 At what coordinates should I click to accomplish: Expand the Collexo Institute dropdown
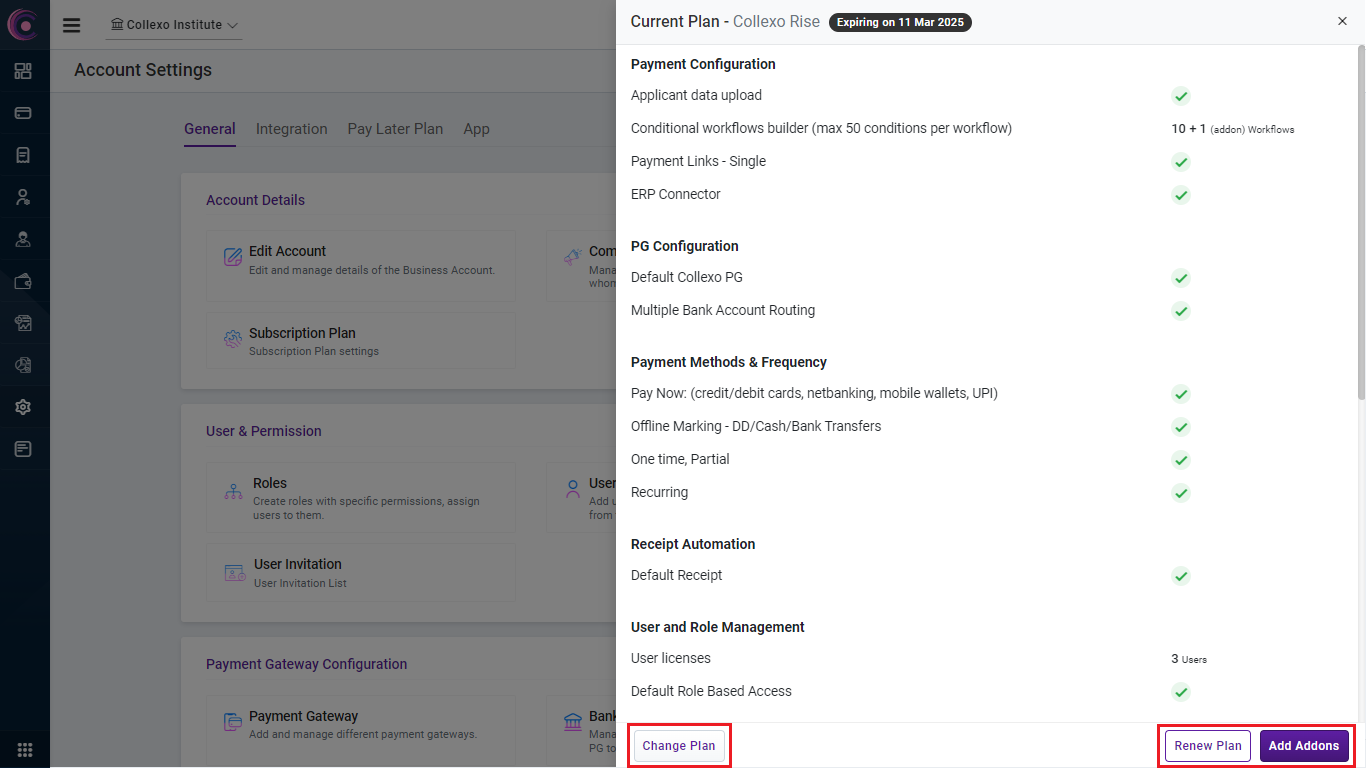174,25
